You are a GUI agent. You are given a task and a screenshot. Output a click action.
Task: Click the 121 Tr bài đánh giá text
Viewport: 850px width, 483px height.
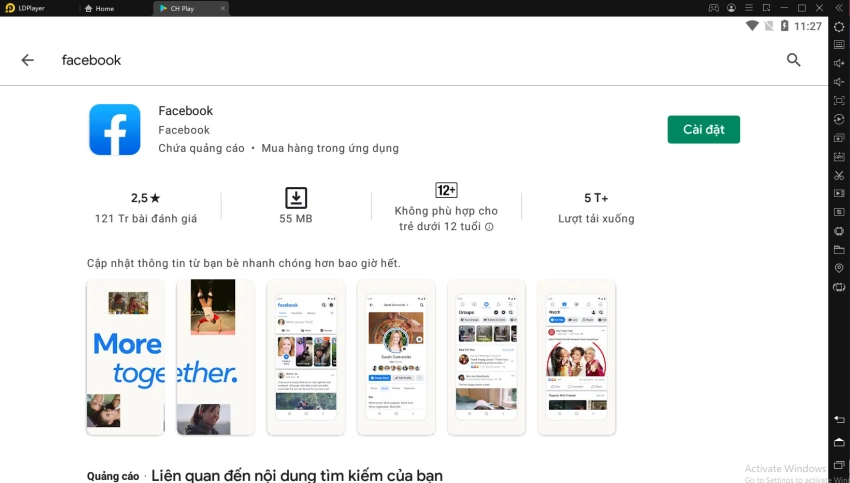pos(146,218)
